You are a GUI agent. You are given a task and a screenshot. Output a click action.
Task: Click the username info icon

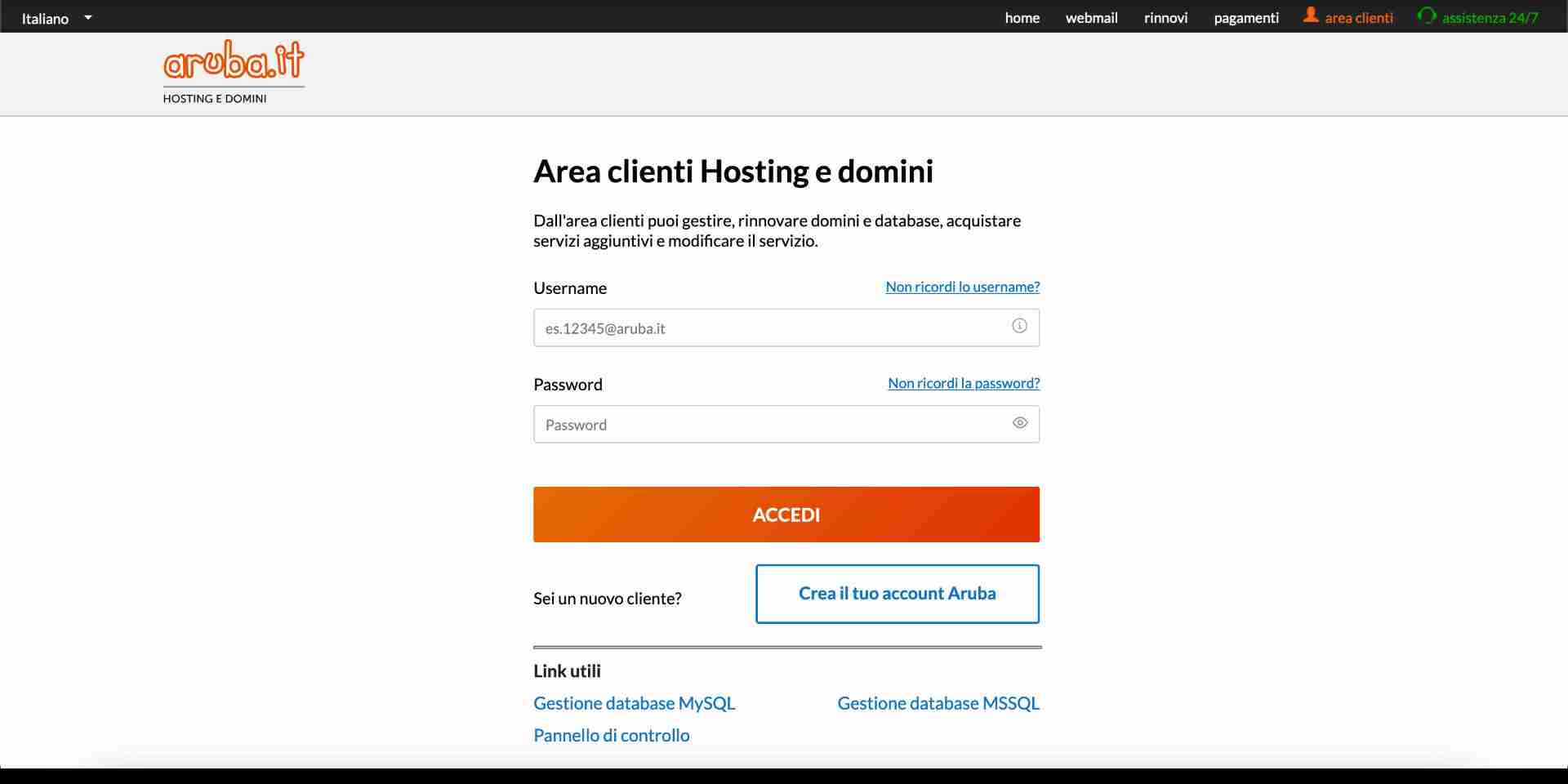[1019, 326]
